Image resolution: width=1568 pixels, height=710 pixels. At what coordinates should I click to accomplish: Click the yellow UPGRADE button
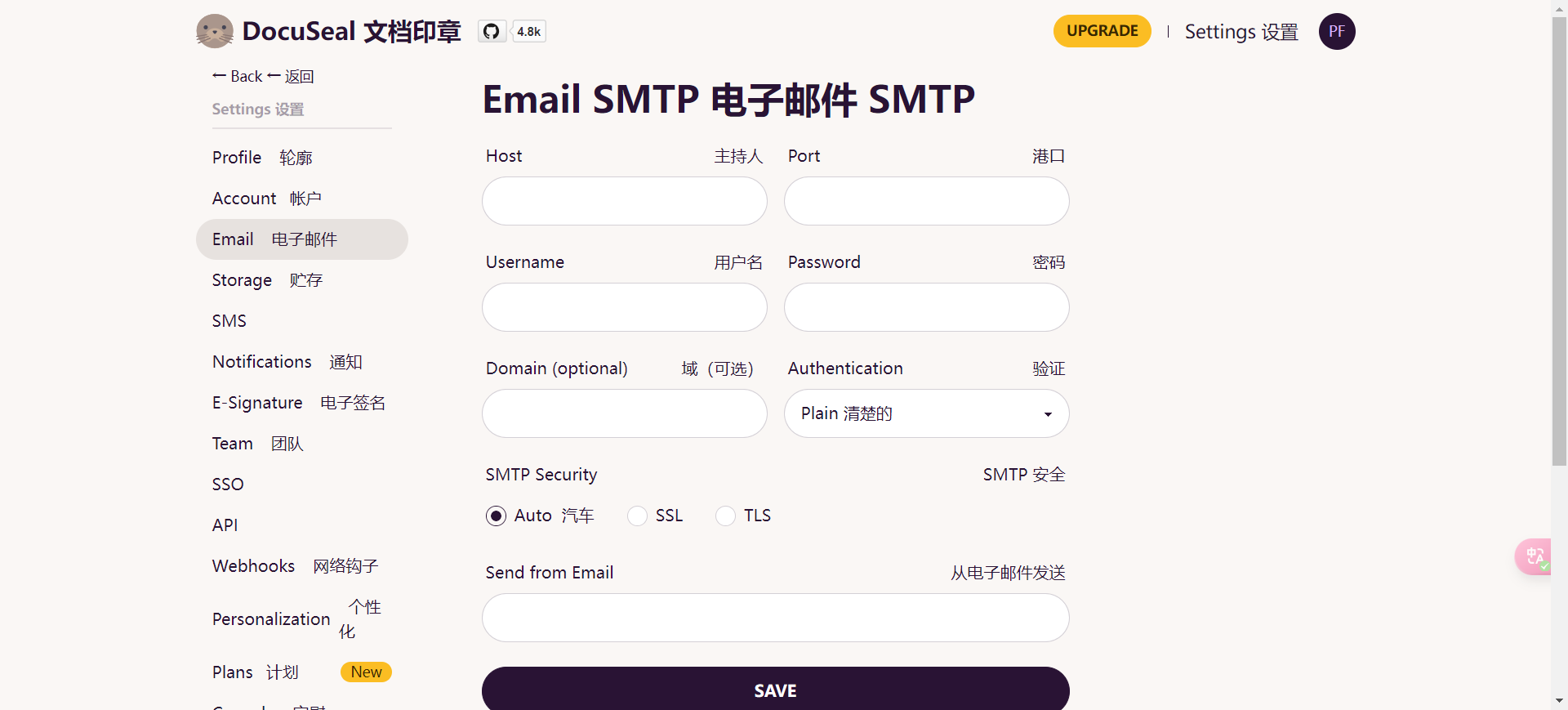point(1102,31)
